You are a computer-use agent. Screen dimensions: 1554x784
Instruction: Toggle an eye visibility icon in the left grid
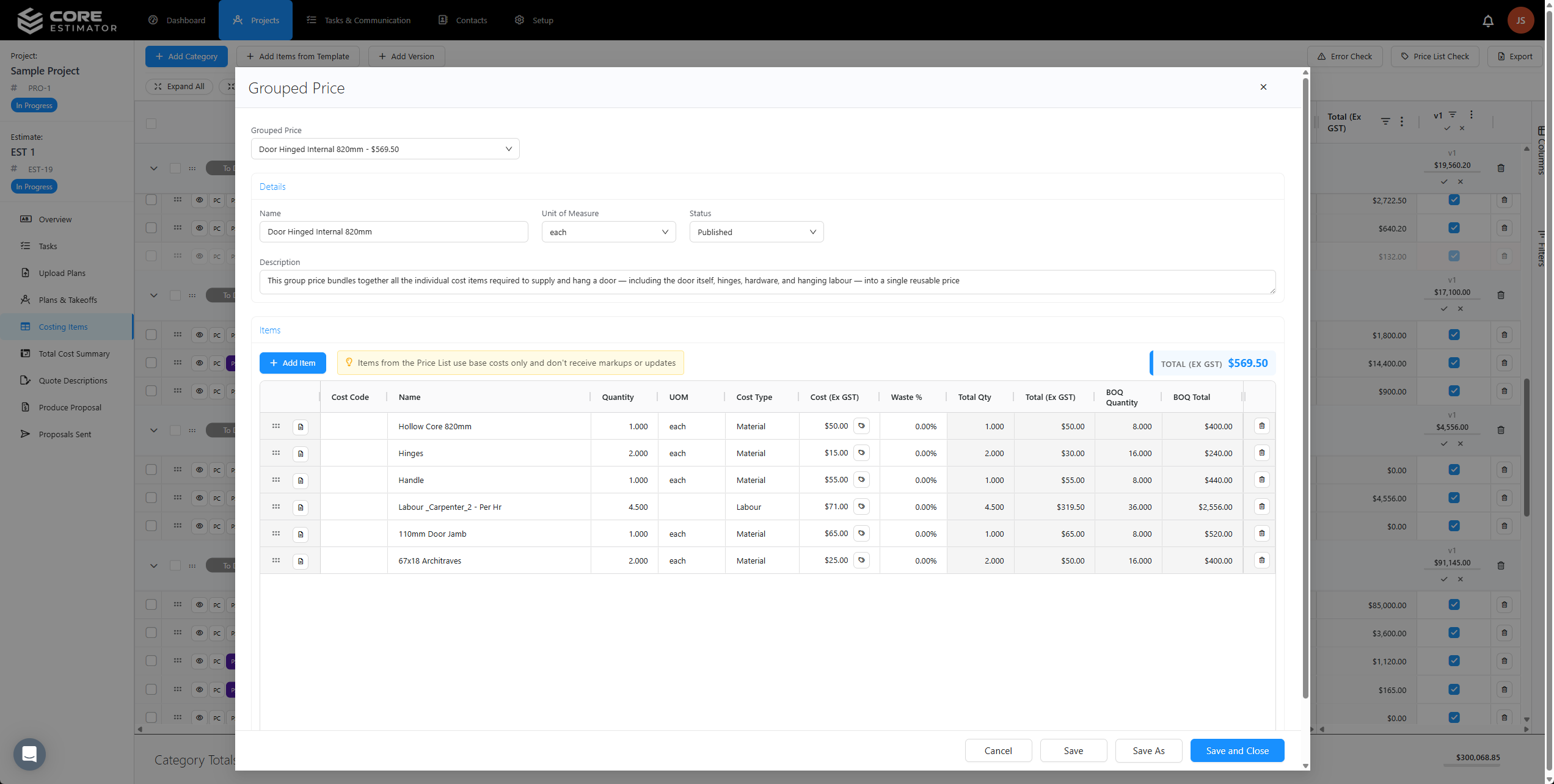coord(199,200)
